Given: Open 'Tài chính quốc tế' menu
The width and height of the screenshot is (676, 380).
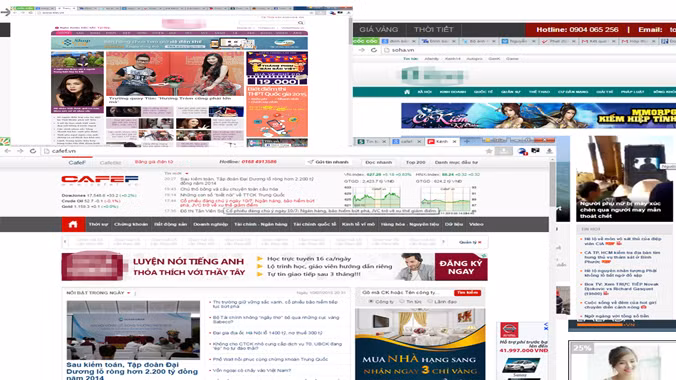Looking at the screenshot, I should [x=314, y=224].
